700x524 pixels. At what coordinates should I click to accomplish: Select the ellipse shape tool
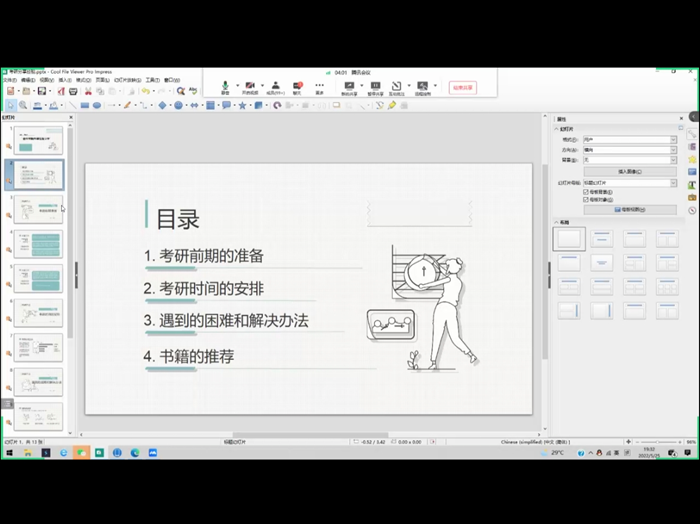tap(97, 105)
